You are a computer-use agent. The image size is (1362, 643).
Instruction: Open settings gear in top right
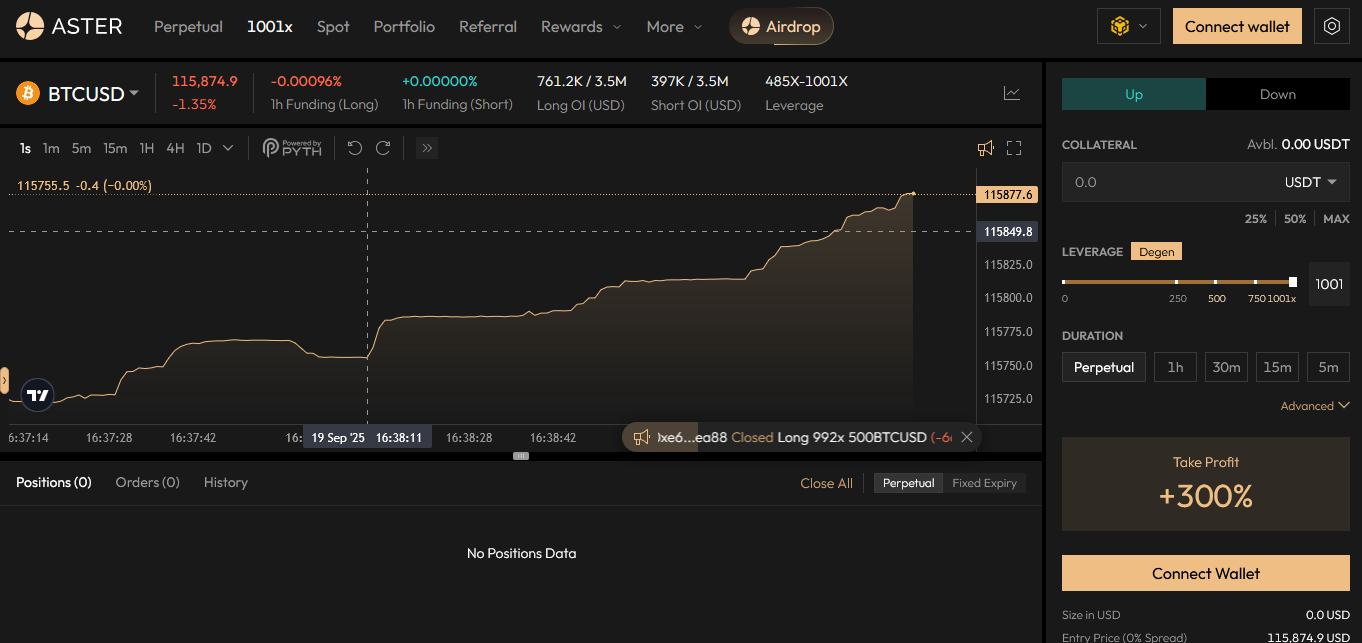pyautogui.click(x=1332, y=25)
